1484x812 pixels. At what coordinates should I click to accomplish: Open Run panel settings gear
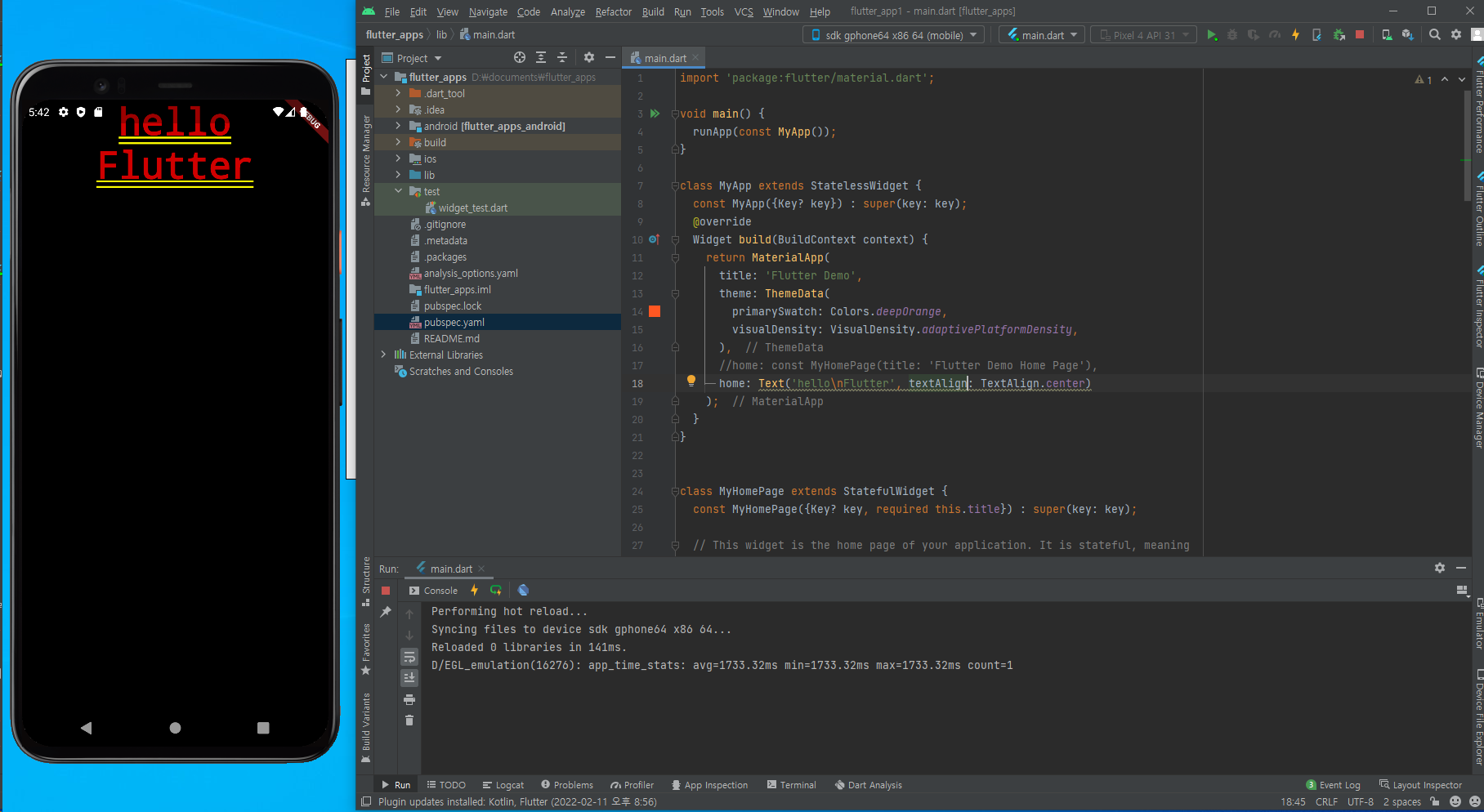1440,569
